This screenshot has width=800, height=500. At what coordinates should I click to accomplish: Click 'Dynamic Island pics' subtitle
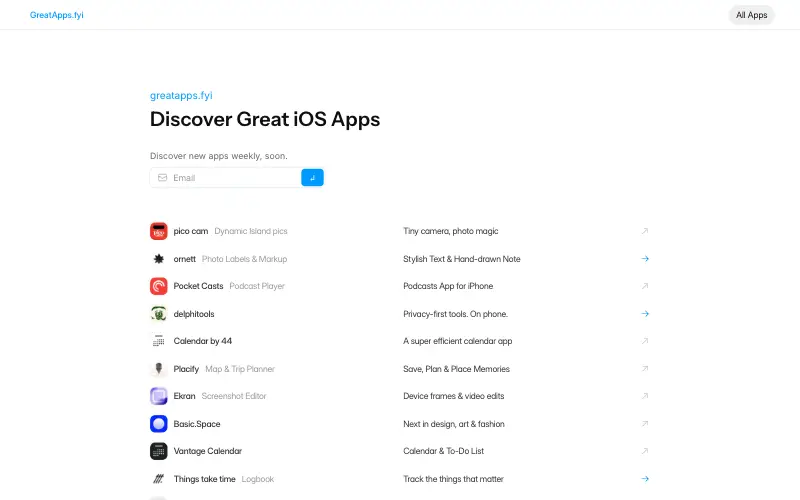tap(251, 231)
